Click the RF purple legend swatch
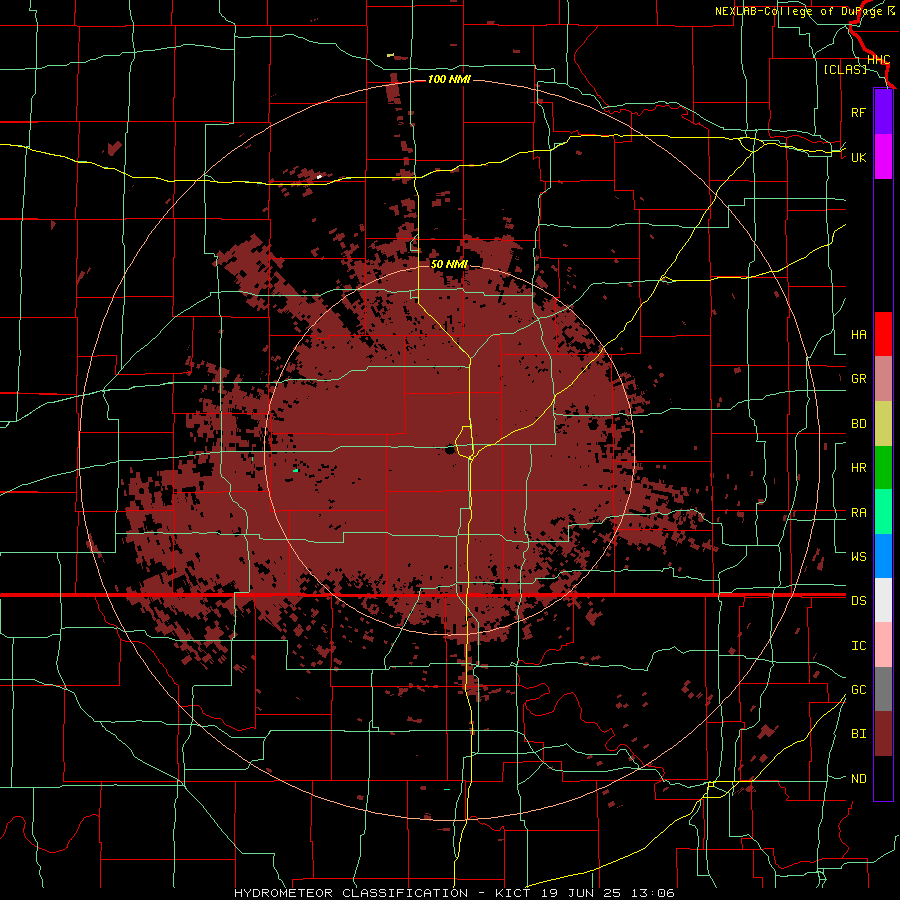Viewport: 900px width, 900px height. pos(883,112)
